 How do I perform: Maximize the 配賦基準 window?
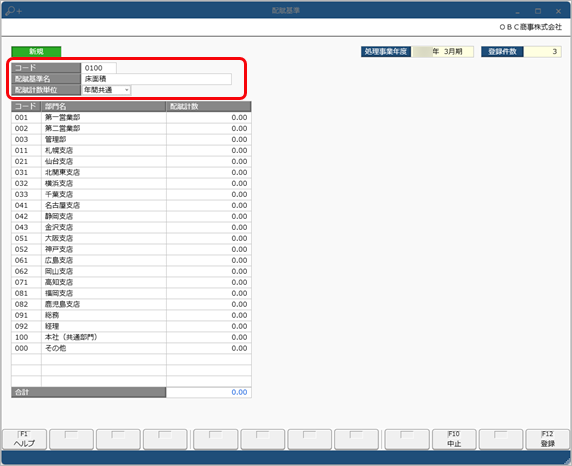coord(538,11)
